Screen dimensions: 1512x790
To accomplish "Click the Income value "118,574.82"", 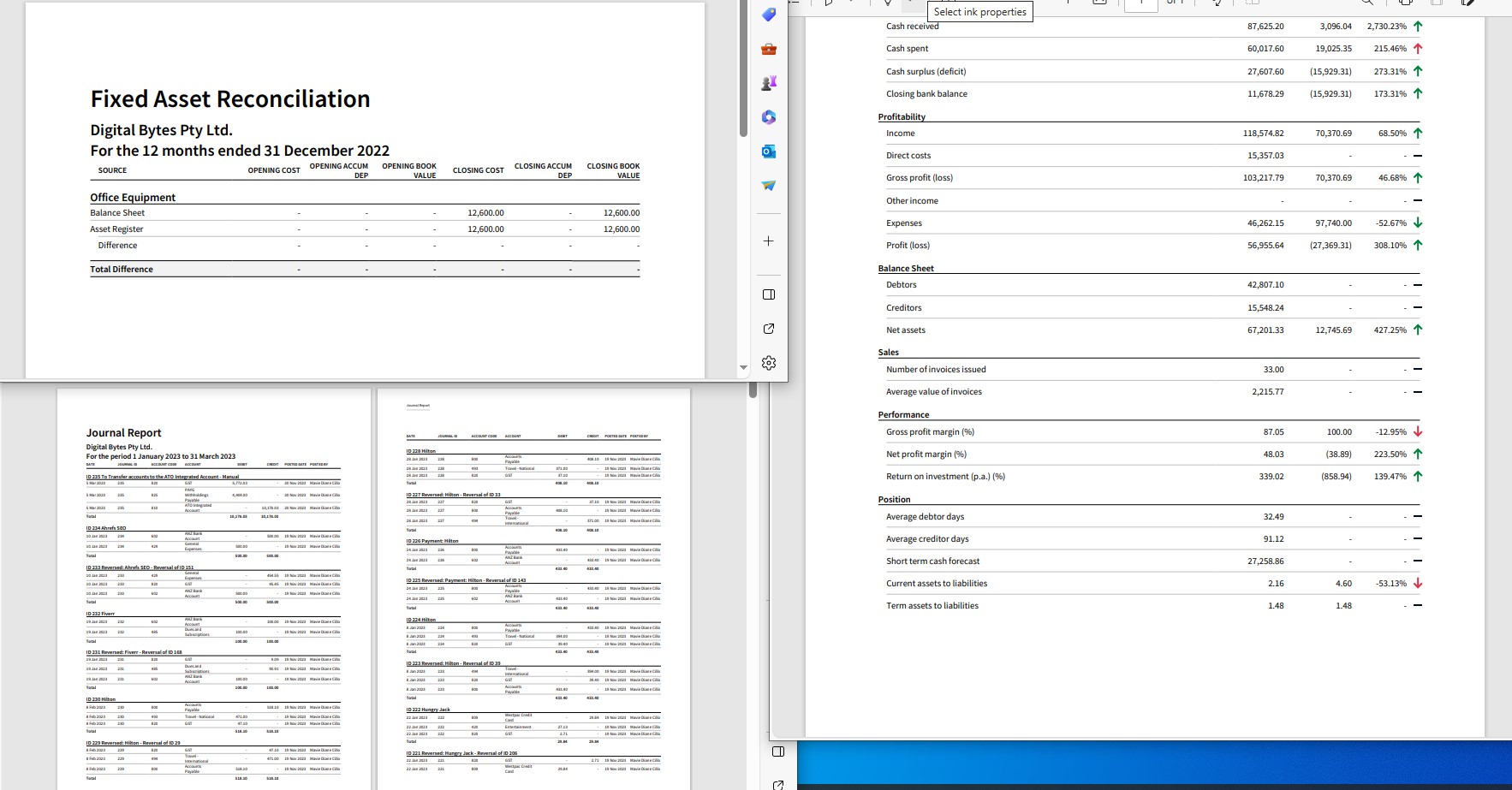I will click(1263, 134).
